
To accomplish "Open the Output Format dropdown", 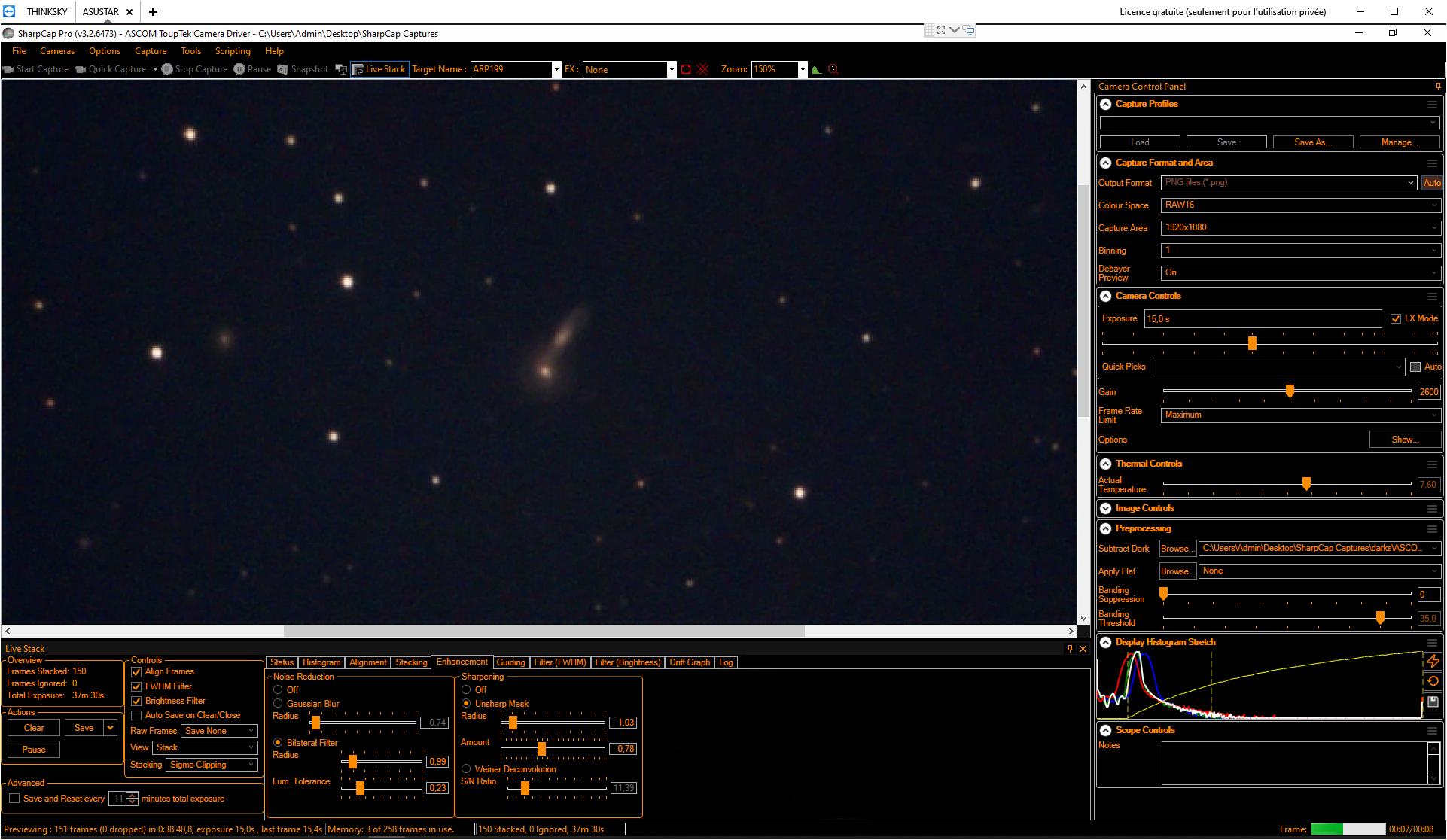I will tap(1289, 183).
